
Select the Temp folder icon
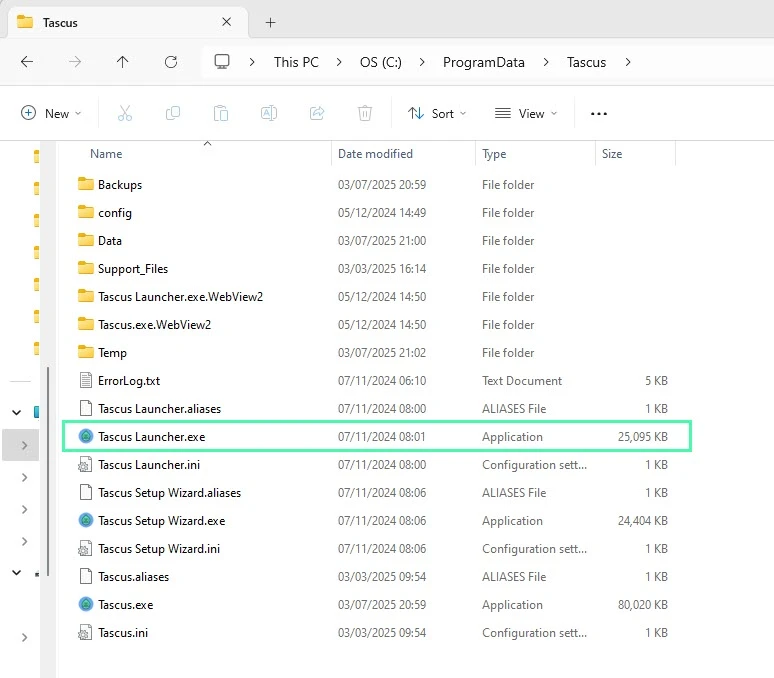tap(86, 352)
